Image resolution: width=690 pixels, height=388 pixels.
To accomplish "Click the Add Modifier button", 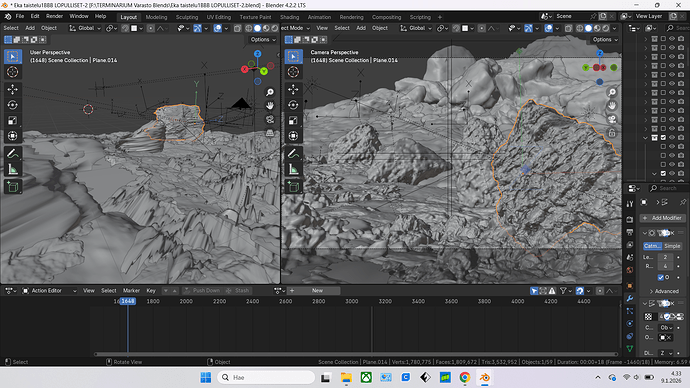I will 662,218.
